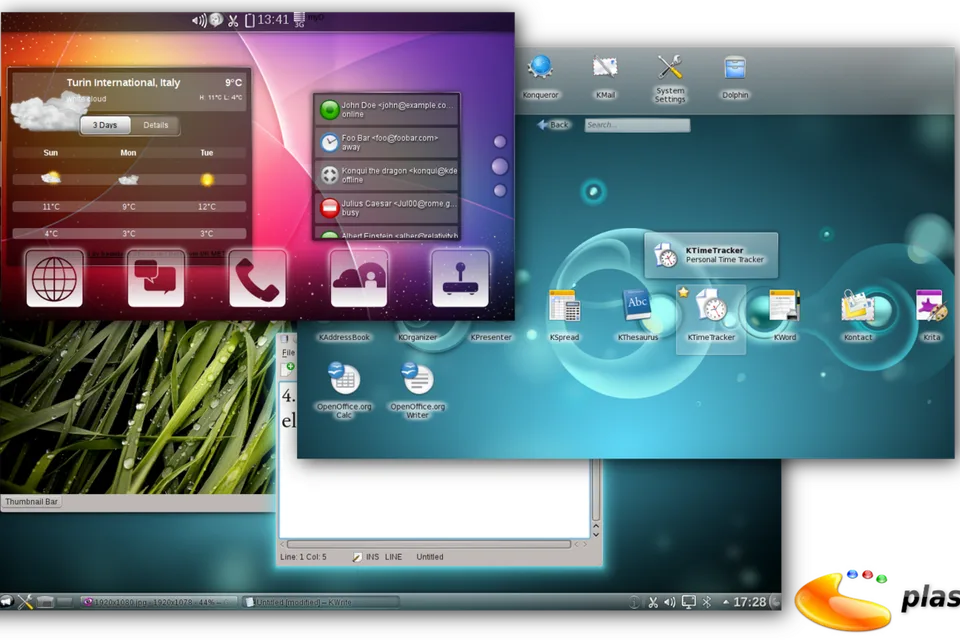Select Julius Caesar busy contact
Viewport: 960px width, 640px height.
387,208
